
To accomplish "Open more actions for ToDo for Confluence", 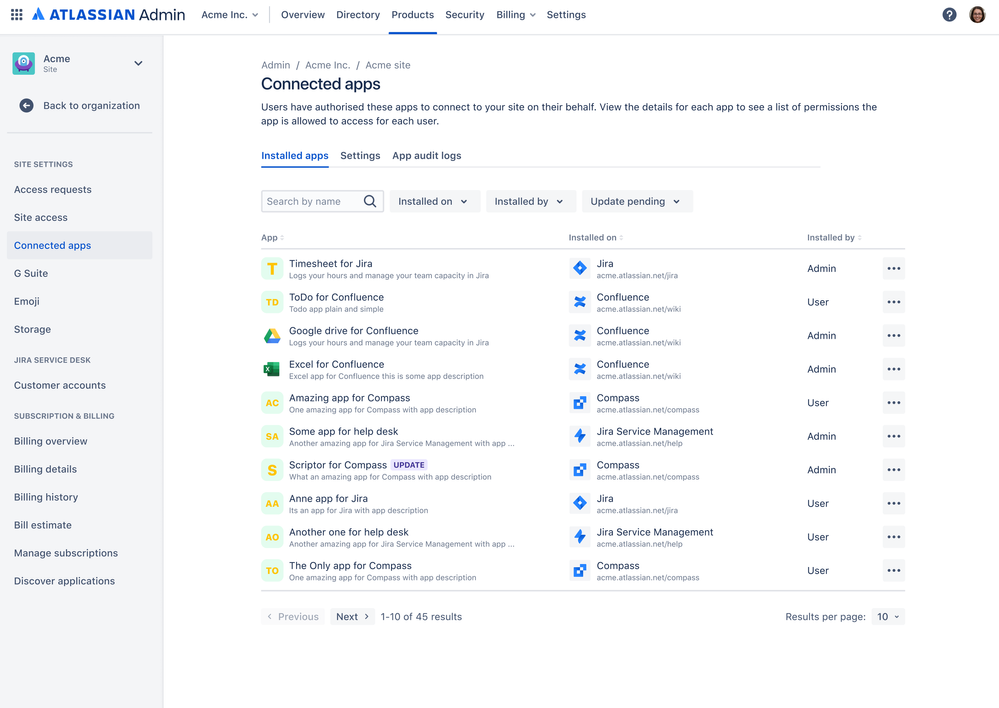I will [x=894, y=302].
